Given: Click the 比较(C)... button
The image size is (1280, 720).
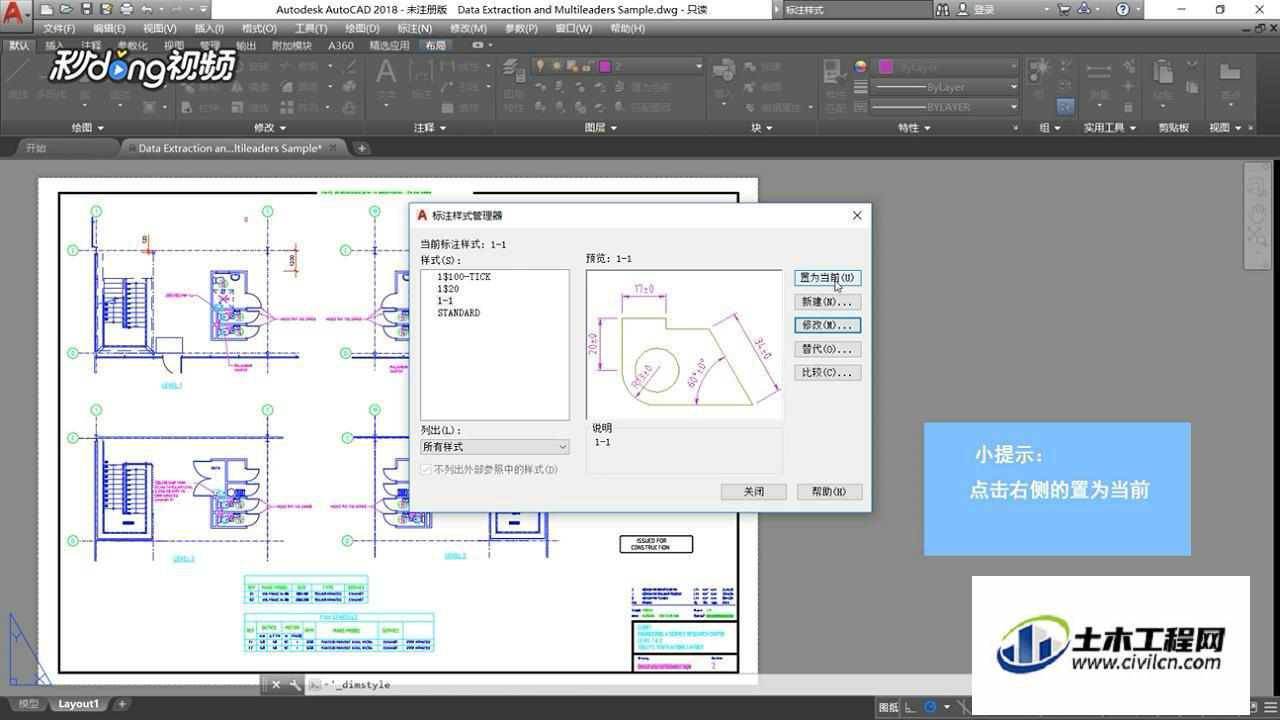Looking at the screenshot, I should point(827,373).
